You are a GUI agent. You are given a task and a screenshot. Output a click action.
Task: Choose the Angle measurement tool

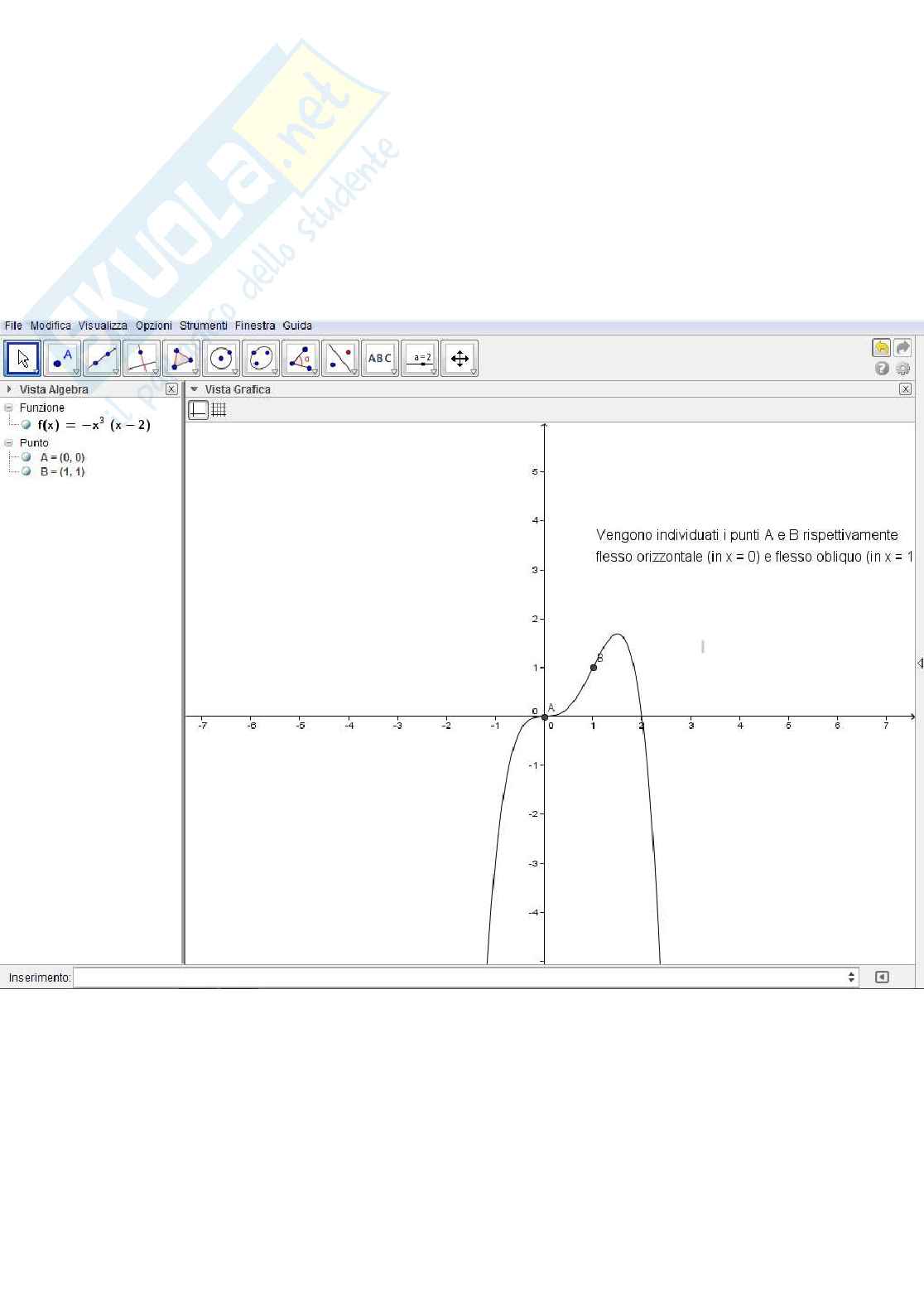pos(301,359)
